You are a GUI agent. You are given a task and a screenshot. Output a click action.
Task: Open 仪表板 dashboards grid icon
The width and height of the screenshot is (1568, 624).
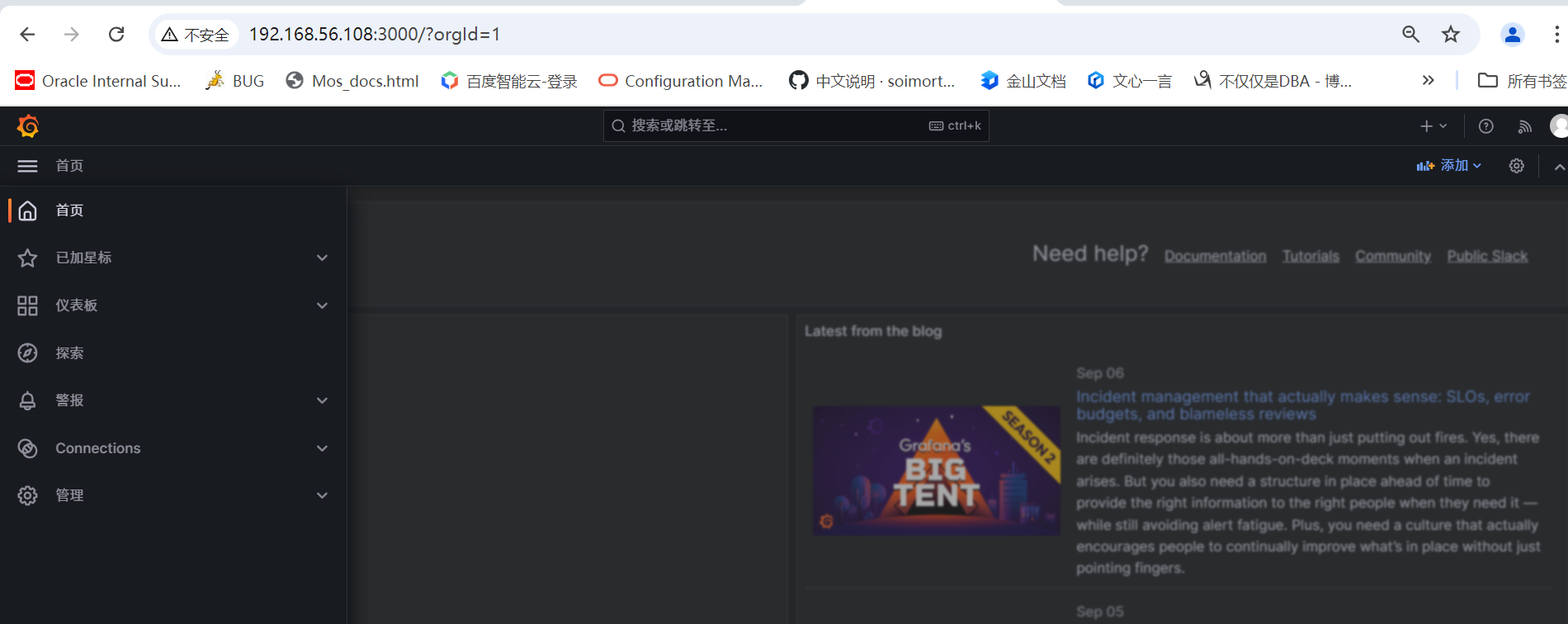[27, 305]
